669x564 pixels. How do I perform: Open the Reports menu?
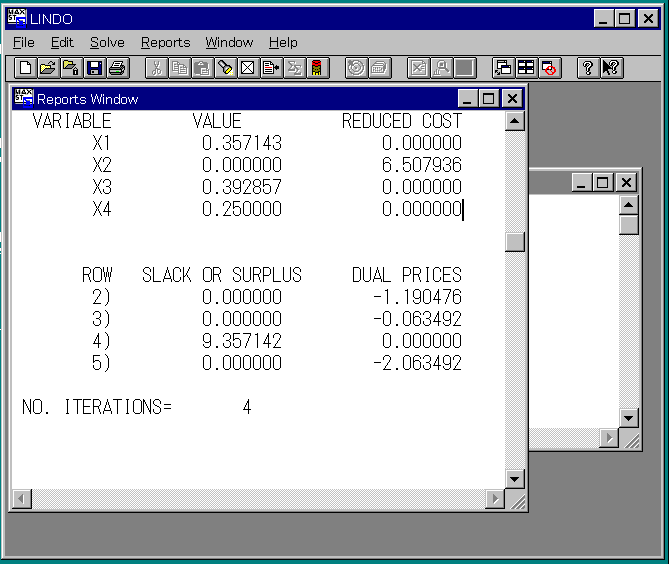pos(166,42)
